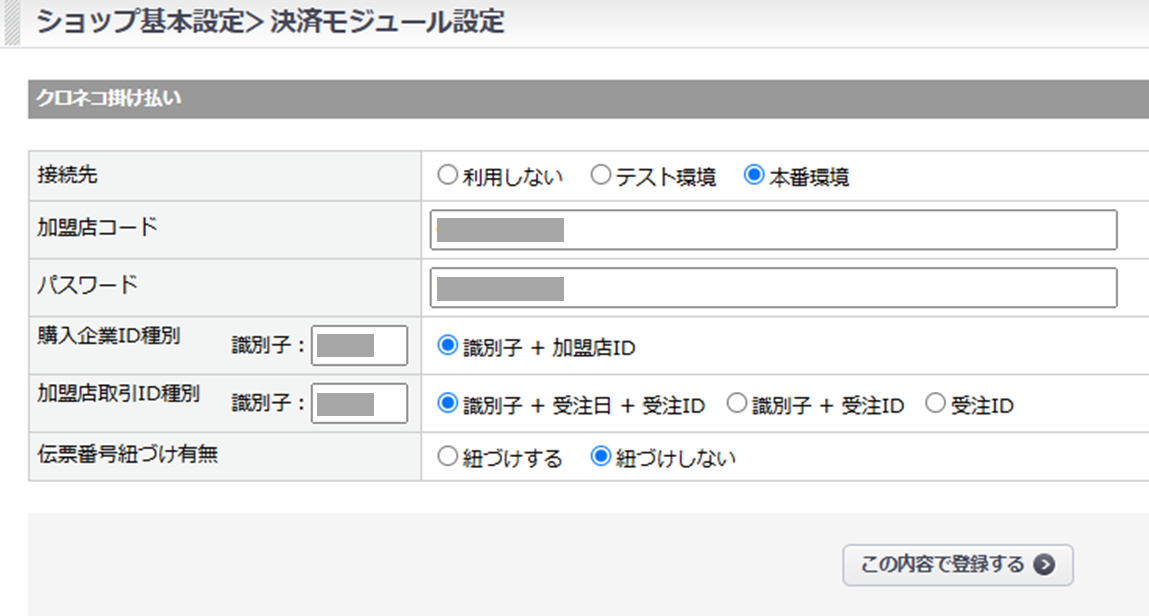Viewport: 1149px width, 616px height.
Task: Choose テスト環境 as the connection target
Action: tap(601, 177)
